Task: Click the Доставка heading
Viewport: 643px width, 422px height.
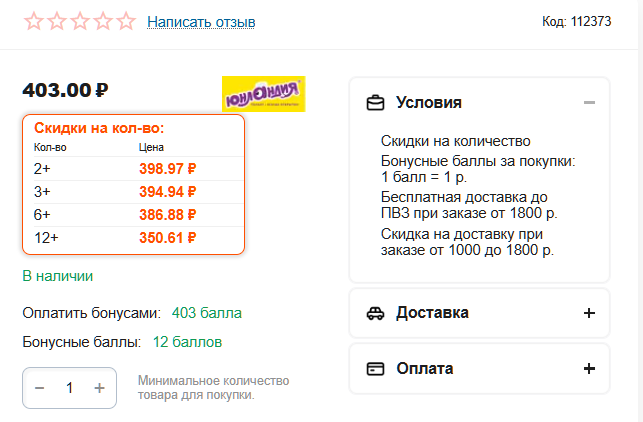Action: [432, 313]
